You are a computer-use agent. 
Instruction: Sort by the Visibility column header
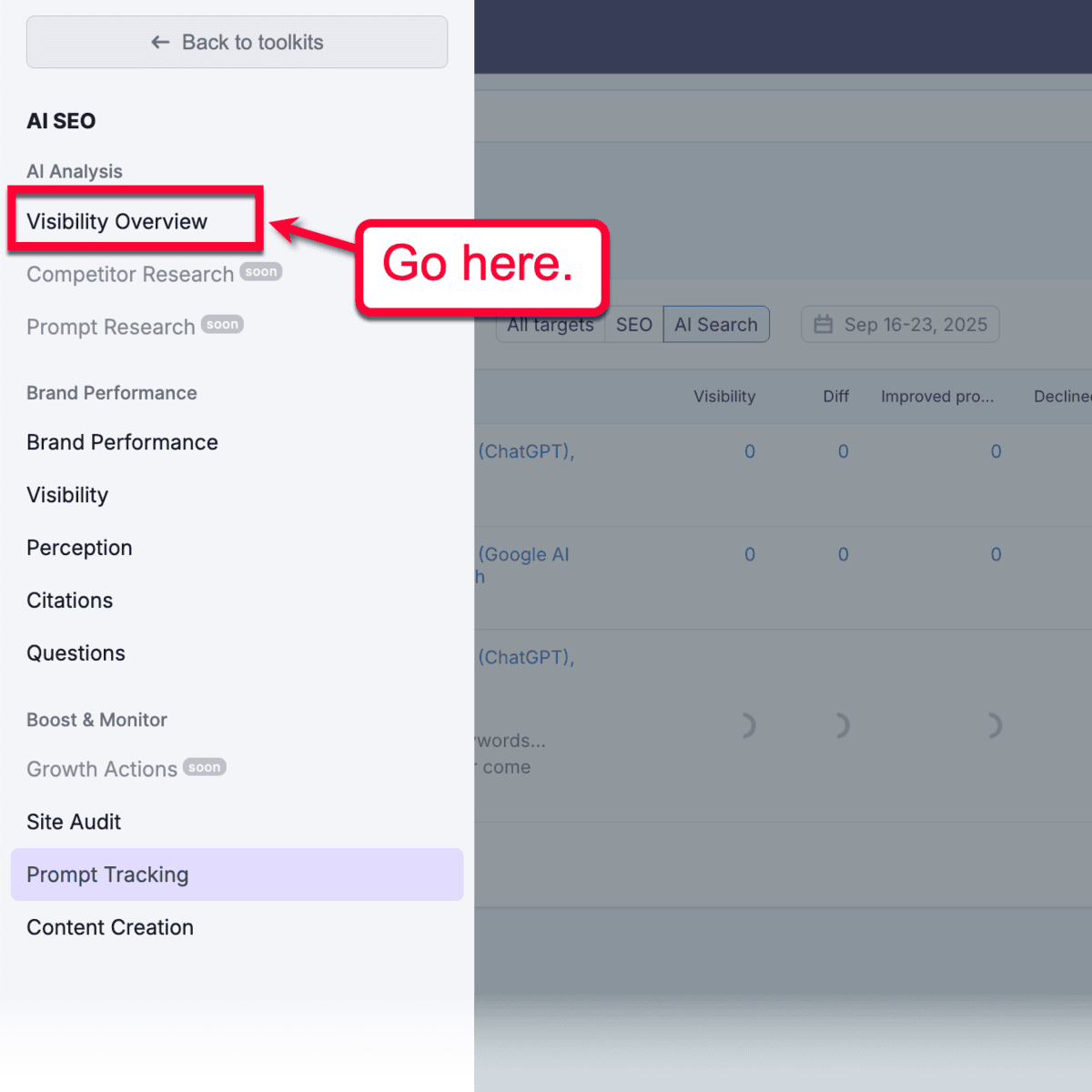[724, 397]
